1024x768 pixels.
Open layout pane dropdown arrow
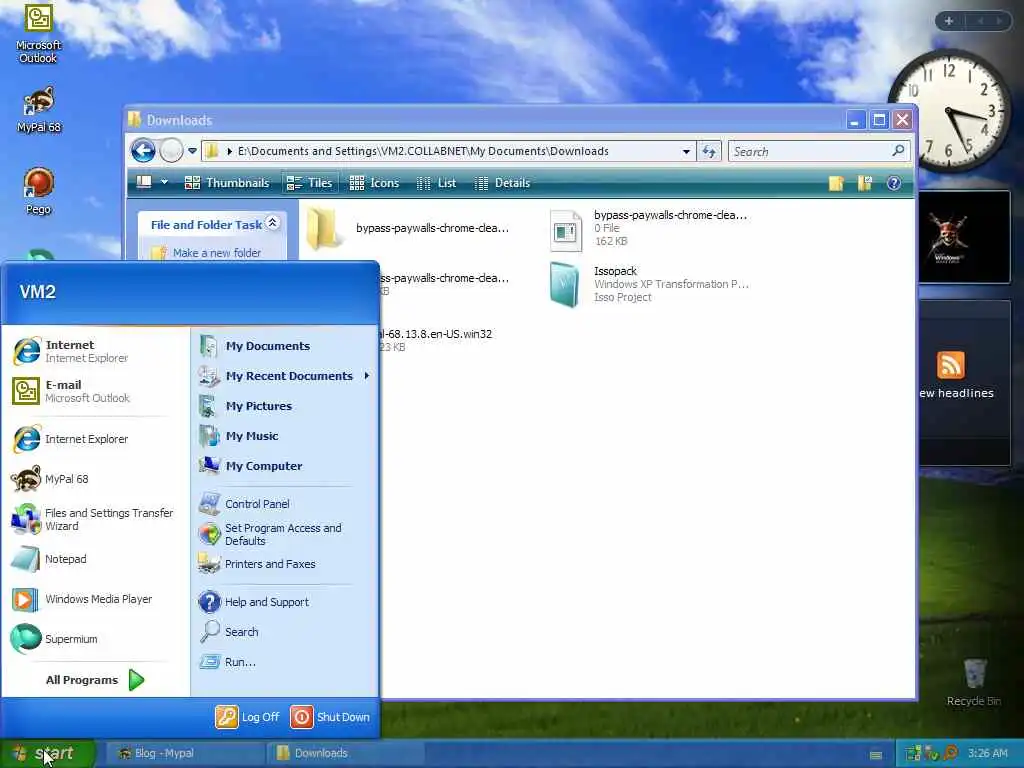coord(165,182)
